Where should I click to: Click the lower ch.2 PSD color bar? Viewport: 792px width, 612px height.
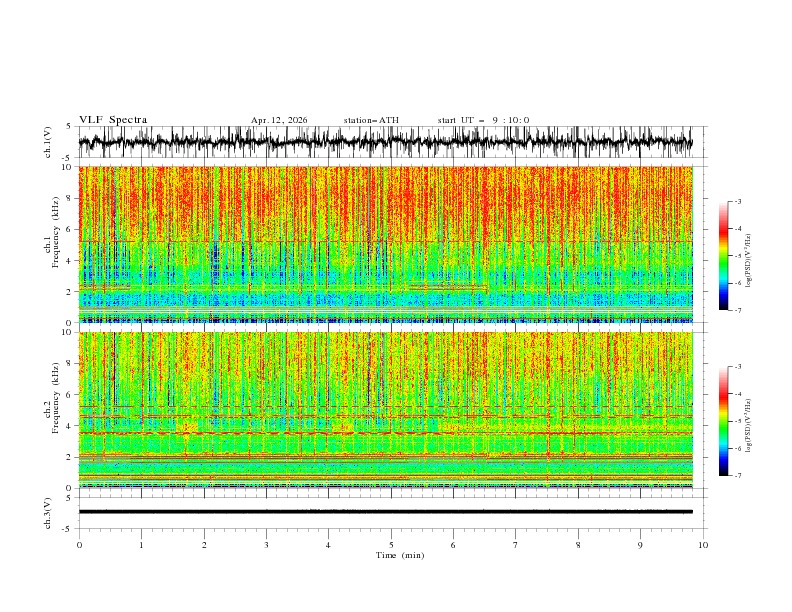click(723, 421)
